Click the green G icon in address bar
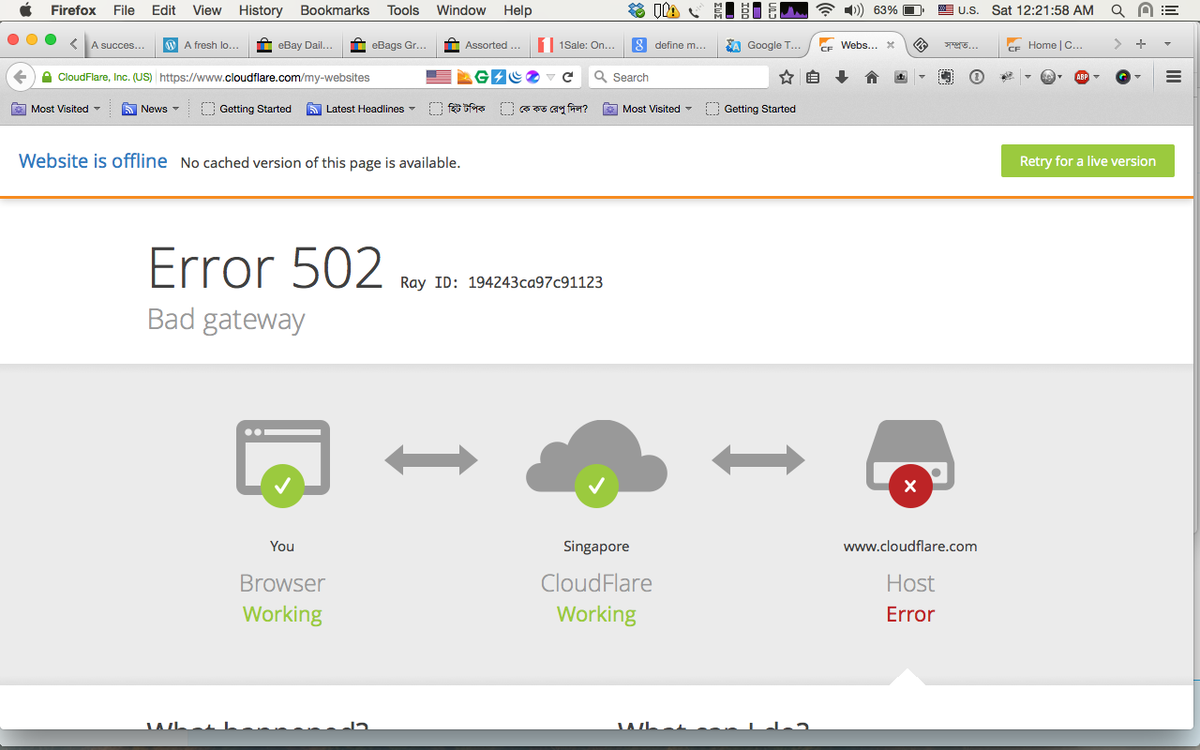Image resolution: width=1200 pixels, height=750 pixels. [482, 77]
